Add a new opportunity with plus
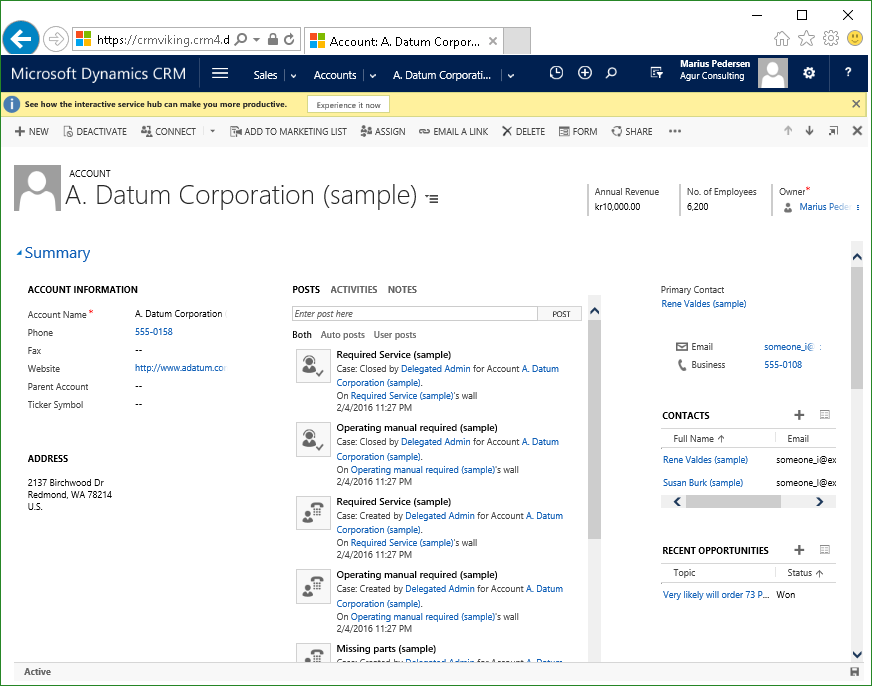This screenshot has width=872, height=686. coord(799,550)
